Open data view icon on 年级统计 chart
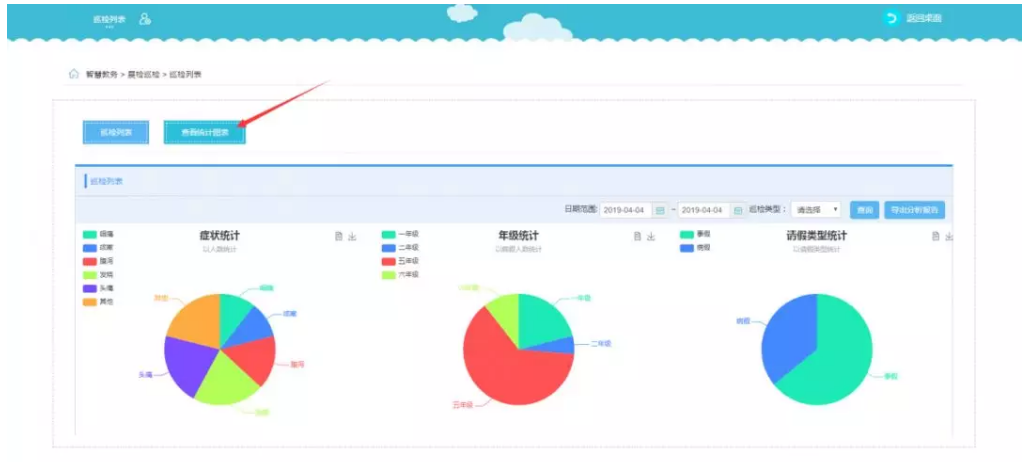This screenshot has width=1027, height=462. [x=636, y=237]
